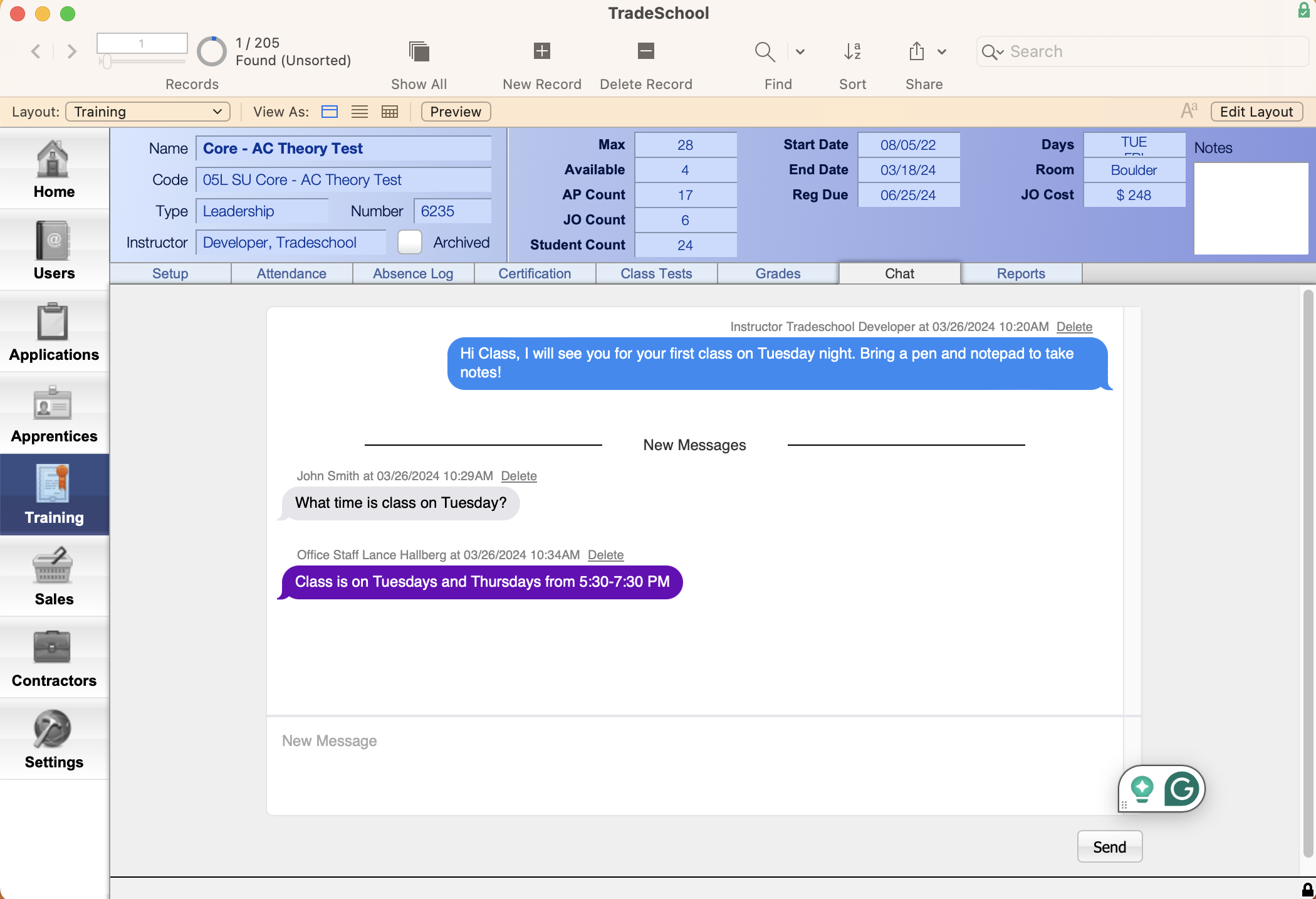Screen dimensions: 1316x899
Task: Switch to list view layout
Action: tap(358, 111)
